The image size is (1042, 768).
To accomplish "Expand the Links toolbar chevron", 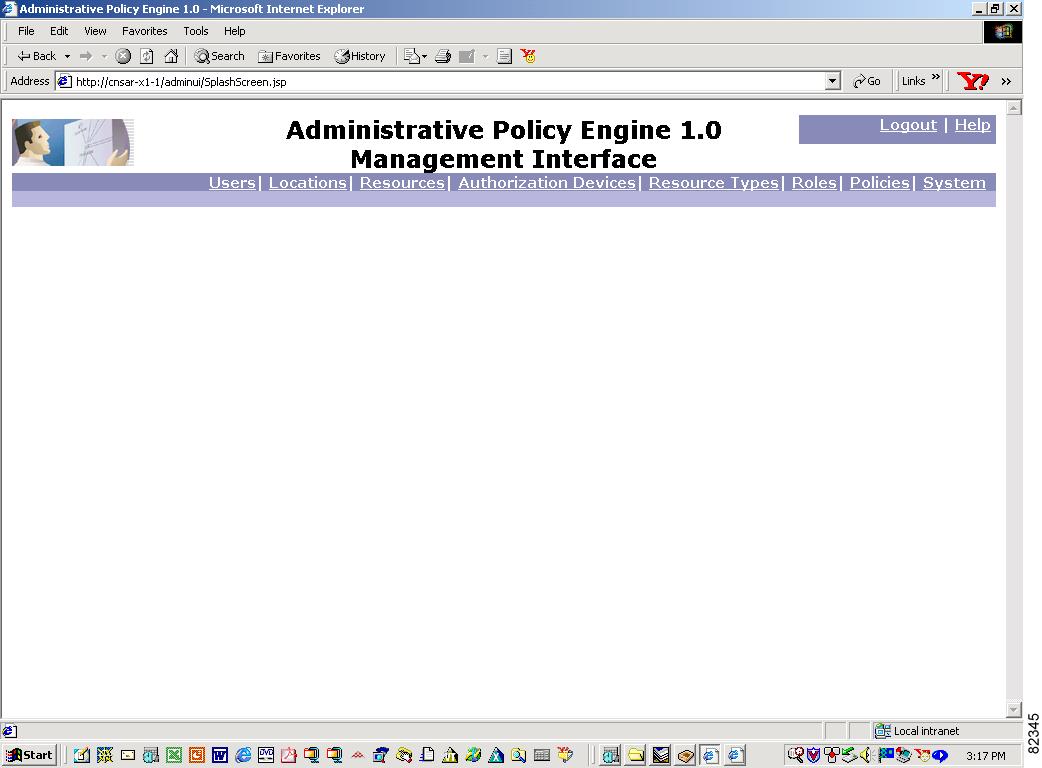I will tap(936, 78).
